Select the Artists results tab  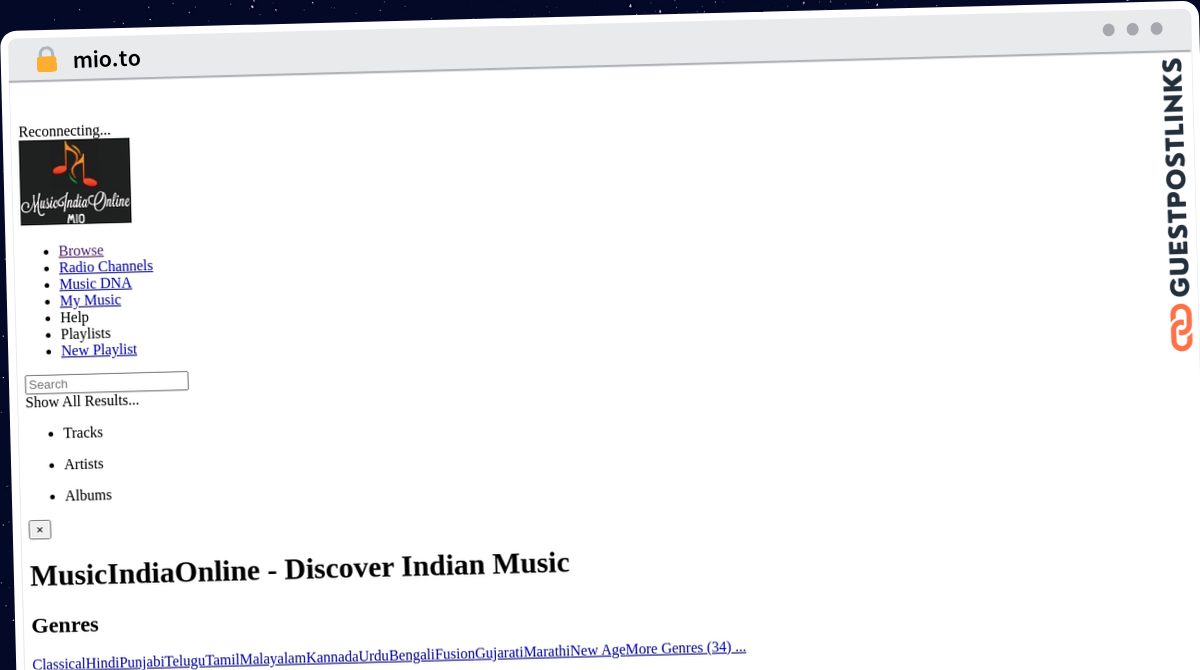click(x=84, y=464)
